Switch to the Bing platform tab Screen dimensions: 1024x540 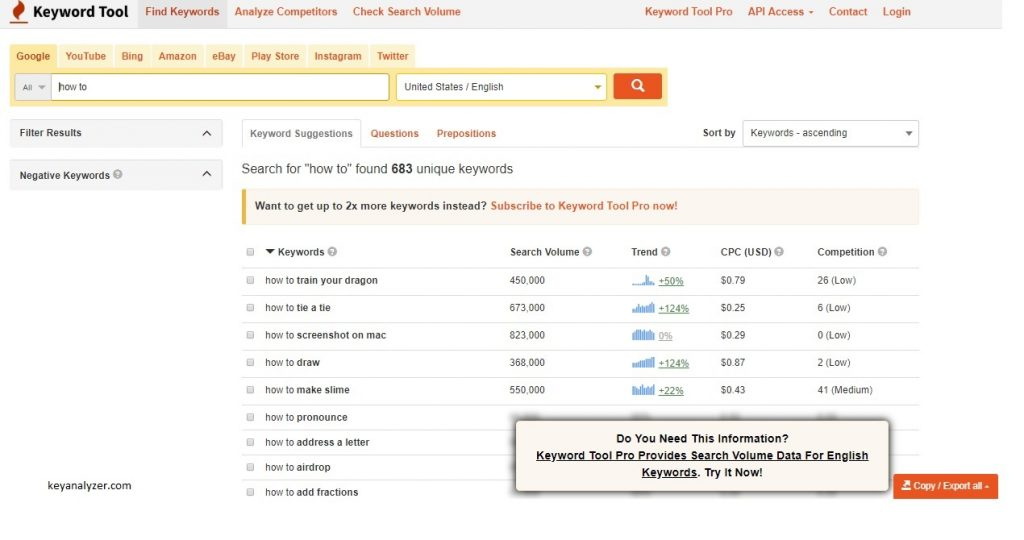(132, 56)
